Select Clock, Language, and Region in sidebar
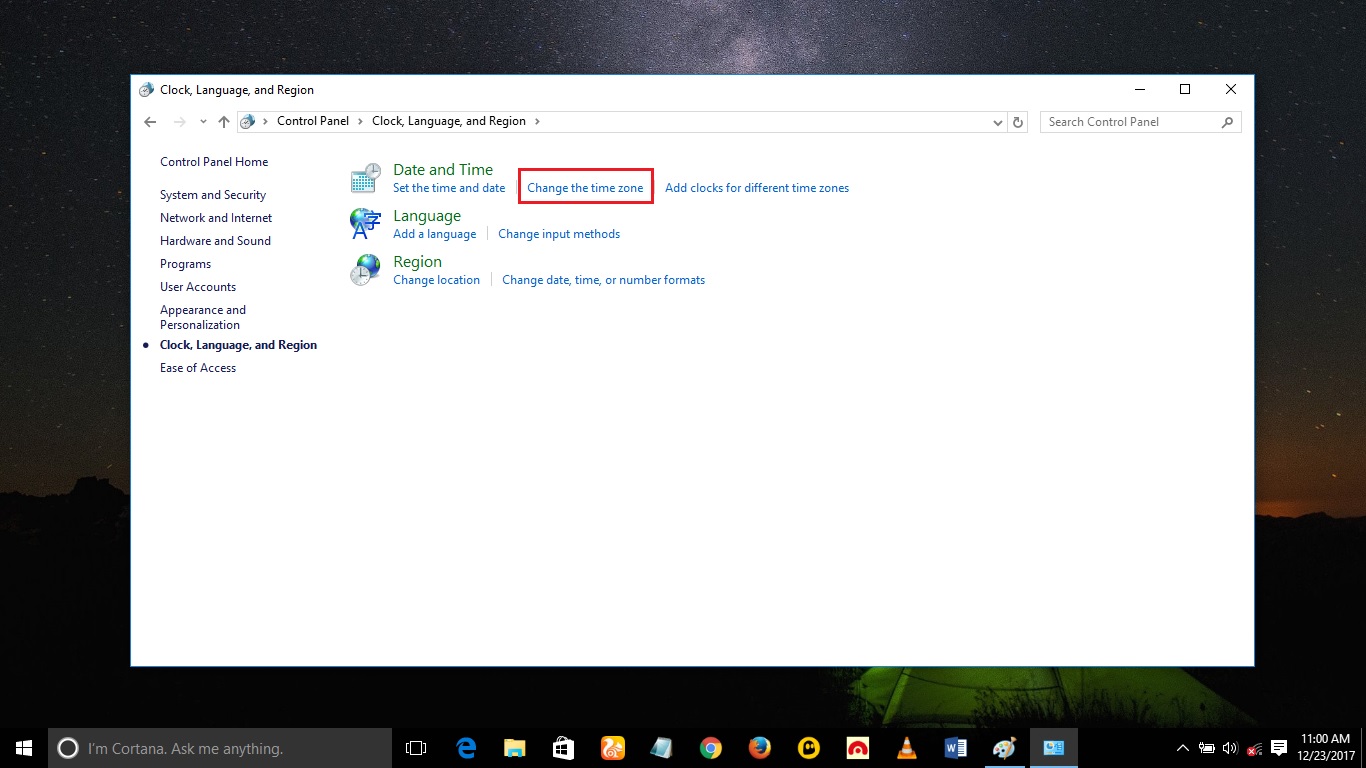The width and height of the screenshot is (1366, 768). pos(238,345)
